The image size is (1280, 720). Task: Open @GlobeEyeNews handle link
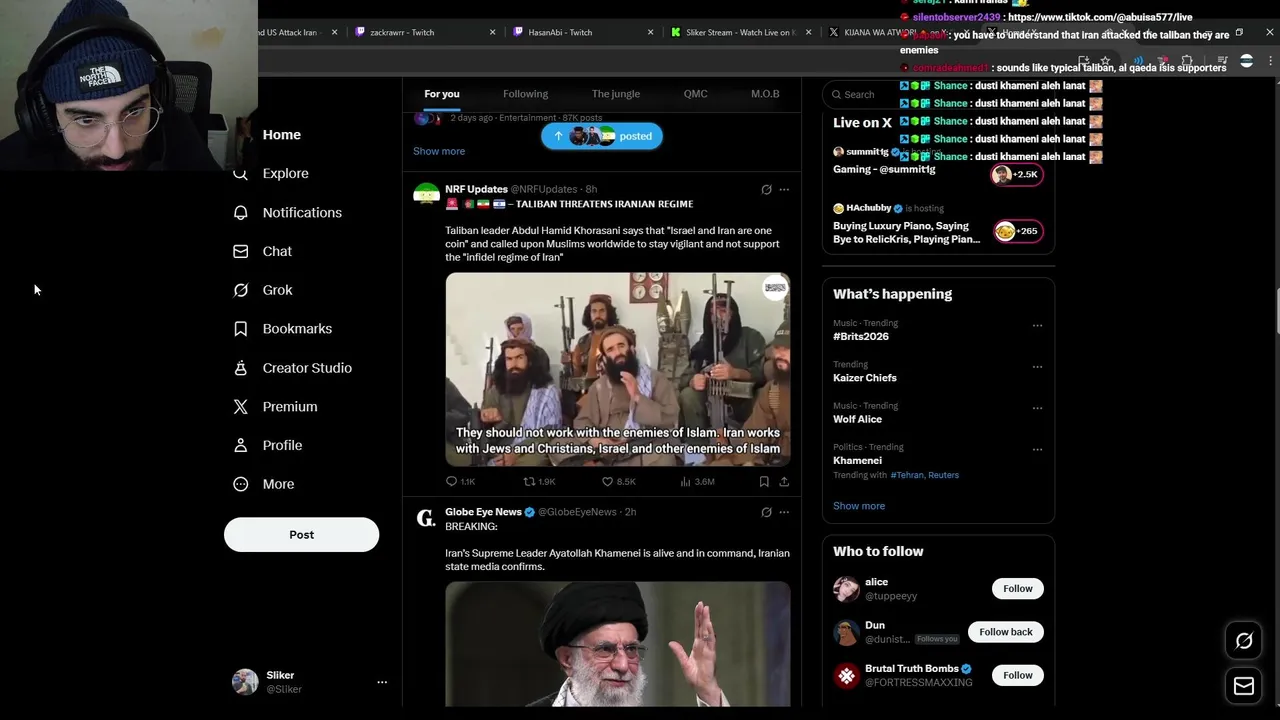tap(577, 512)
